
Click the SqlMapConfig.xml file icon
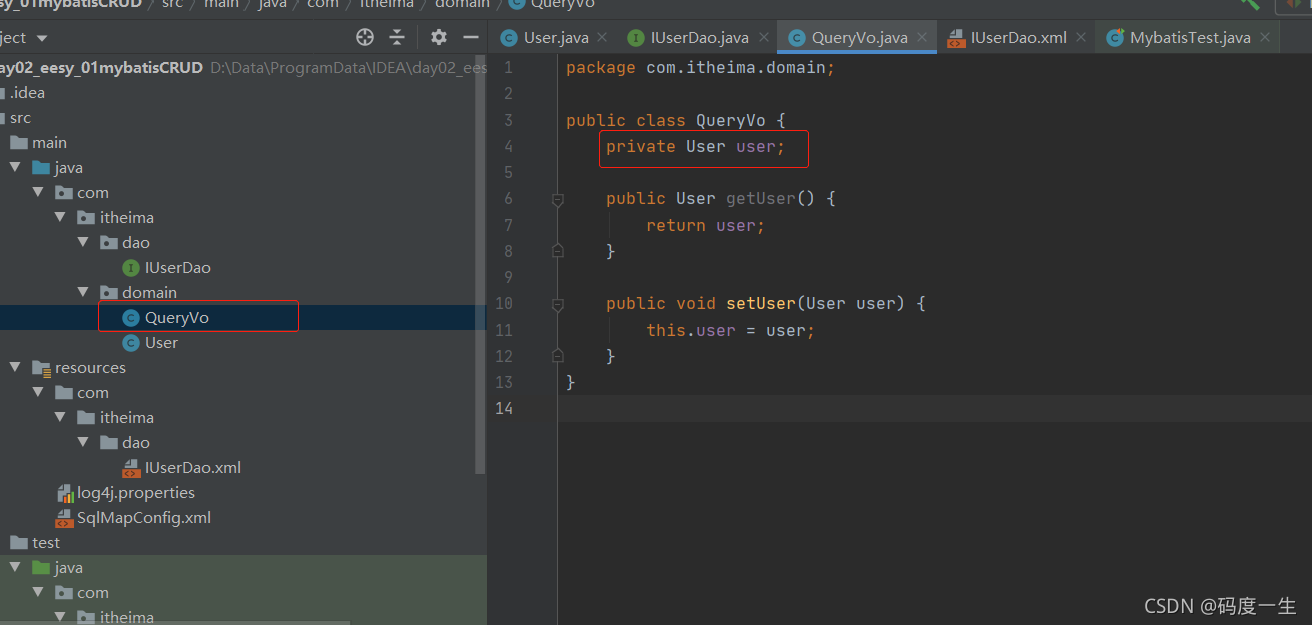pos(65,517)
